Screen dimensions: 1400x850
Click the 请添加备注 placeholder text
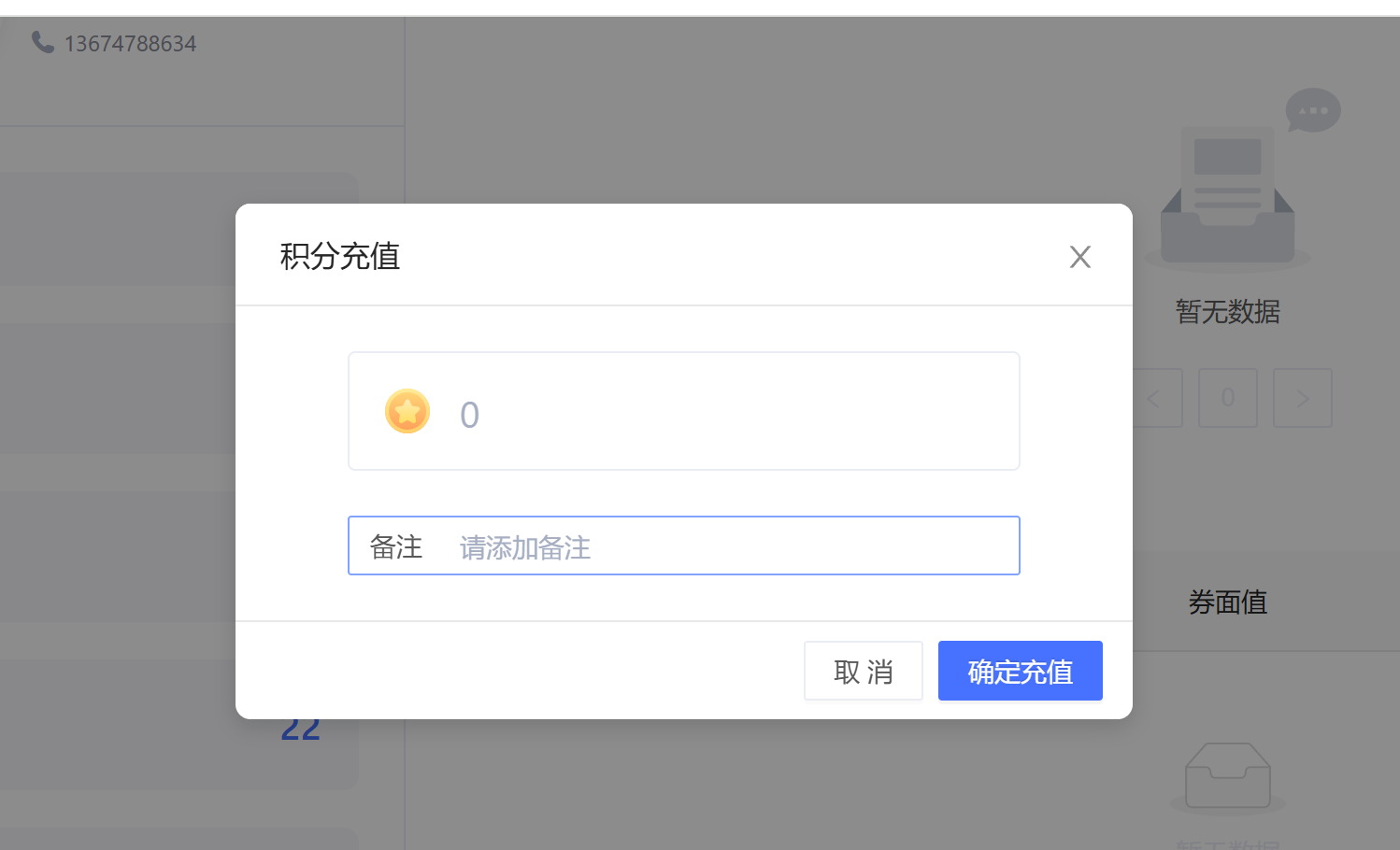click(x=525, y=547)
